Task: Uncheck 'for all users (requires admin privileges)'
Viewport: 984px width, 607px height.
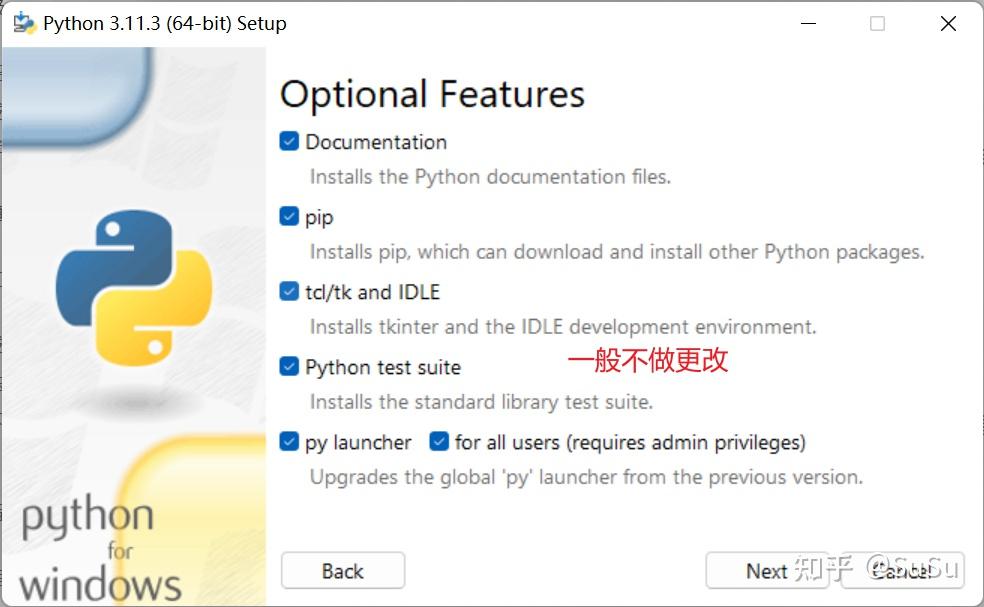Action: pos(437,441)
